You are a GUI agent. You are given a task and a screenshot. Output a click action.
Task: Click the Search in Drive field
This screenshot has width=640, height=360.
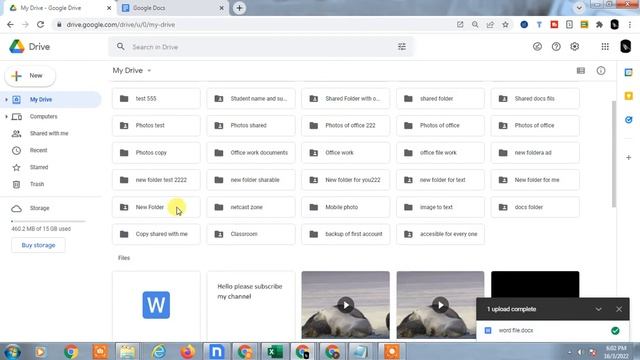261,47
